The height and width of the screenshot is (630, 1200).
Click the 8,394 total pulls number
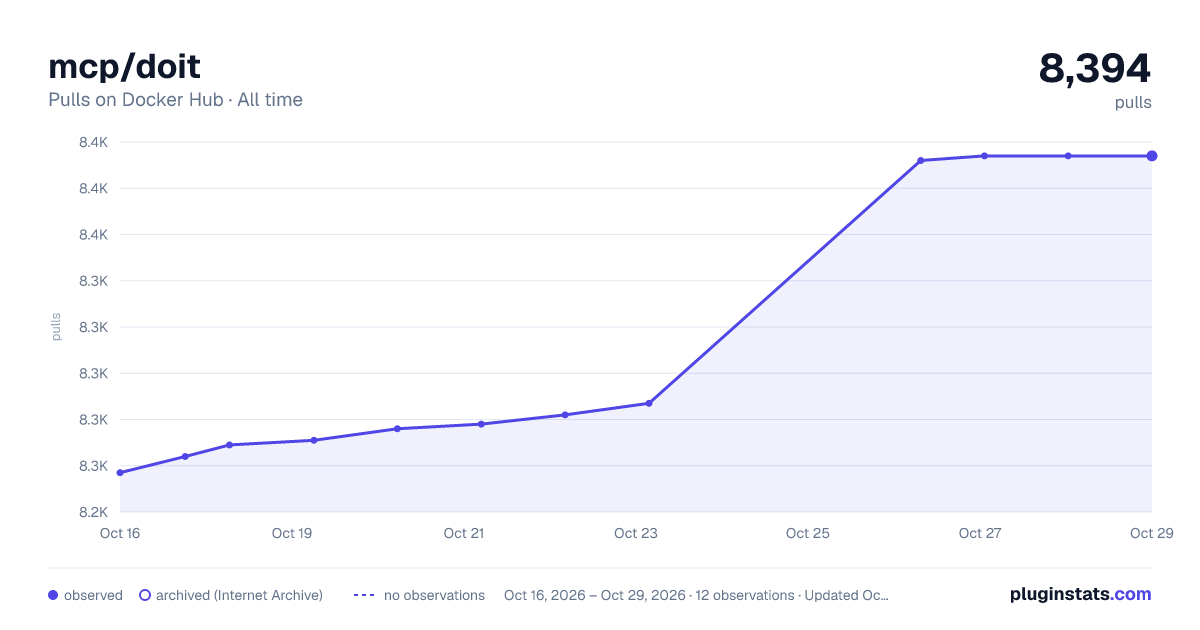click(1095, 68)
